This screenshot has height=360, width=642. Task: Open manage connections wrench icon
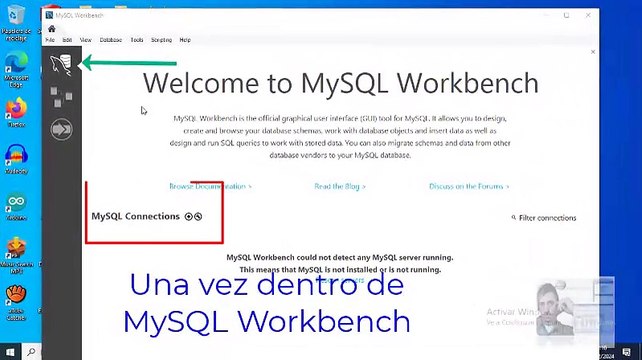(x=198, y=217)
